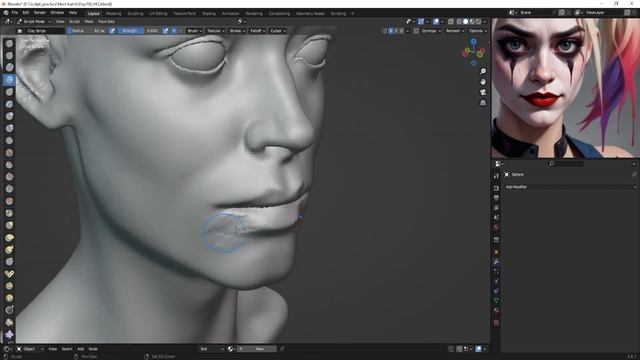This screenshot has height=360, width=640.
Task: Switch to the UV Editing workspace tab
Action: coord(158,13)
